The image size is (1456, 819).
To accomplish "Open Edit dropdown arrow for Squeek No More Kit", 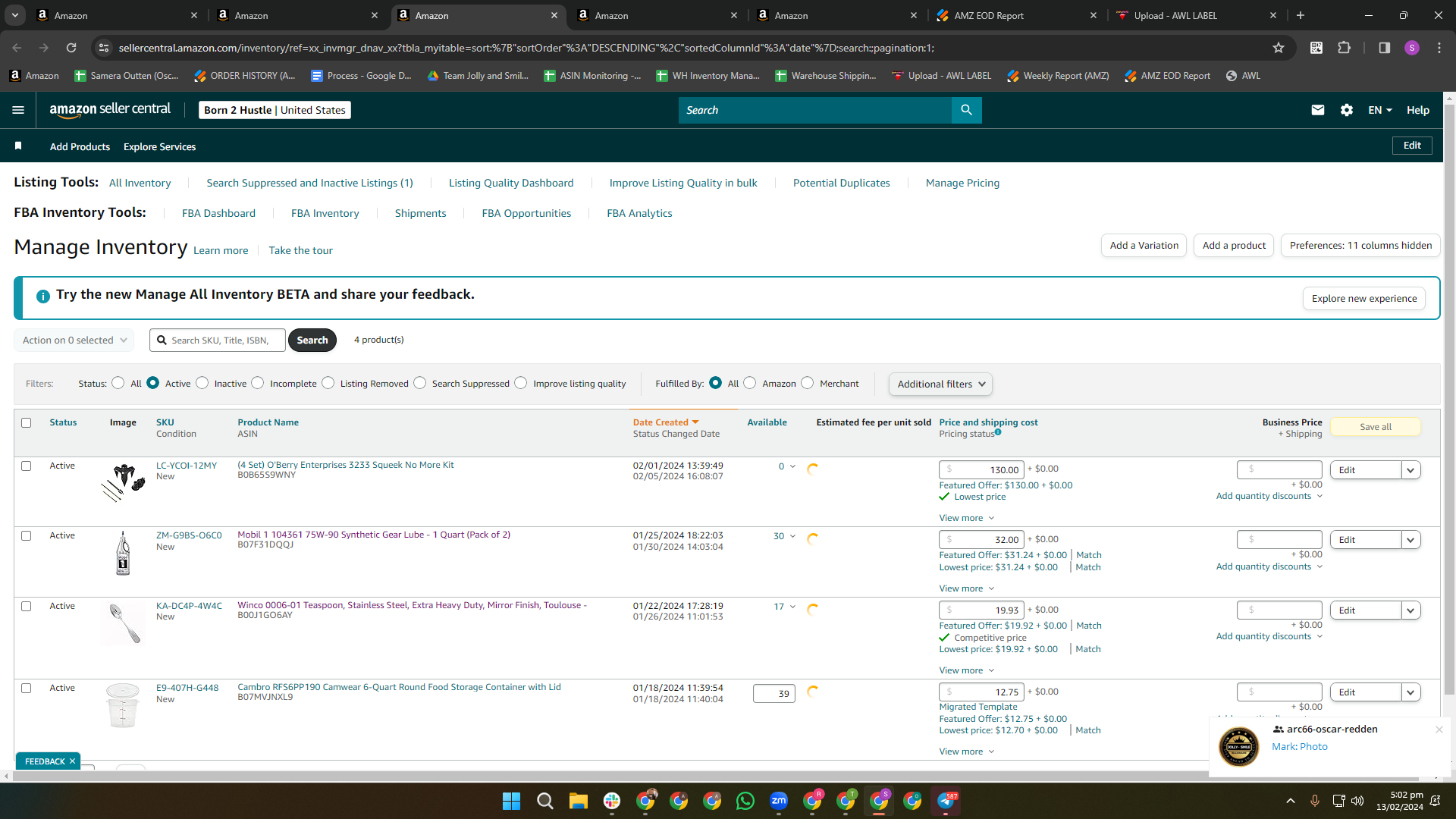I will (1410, 470).
